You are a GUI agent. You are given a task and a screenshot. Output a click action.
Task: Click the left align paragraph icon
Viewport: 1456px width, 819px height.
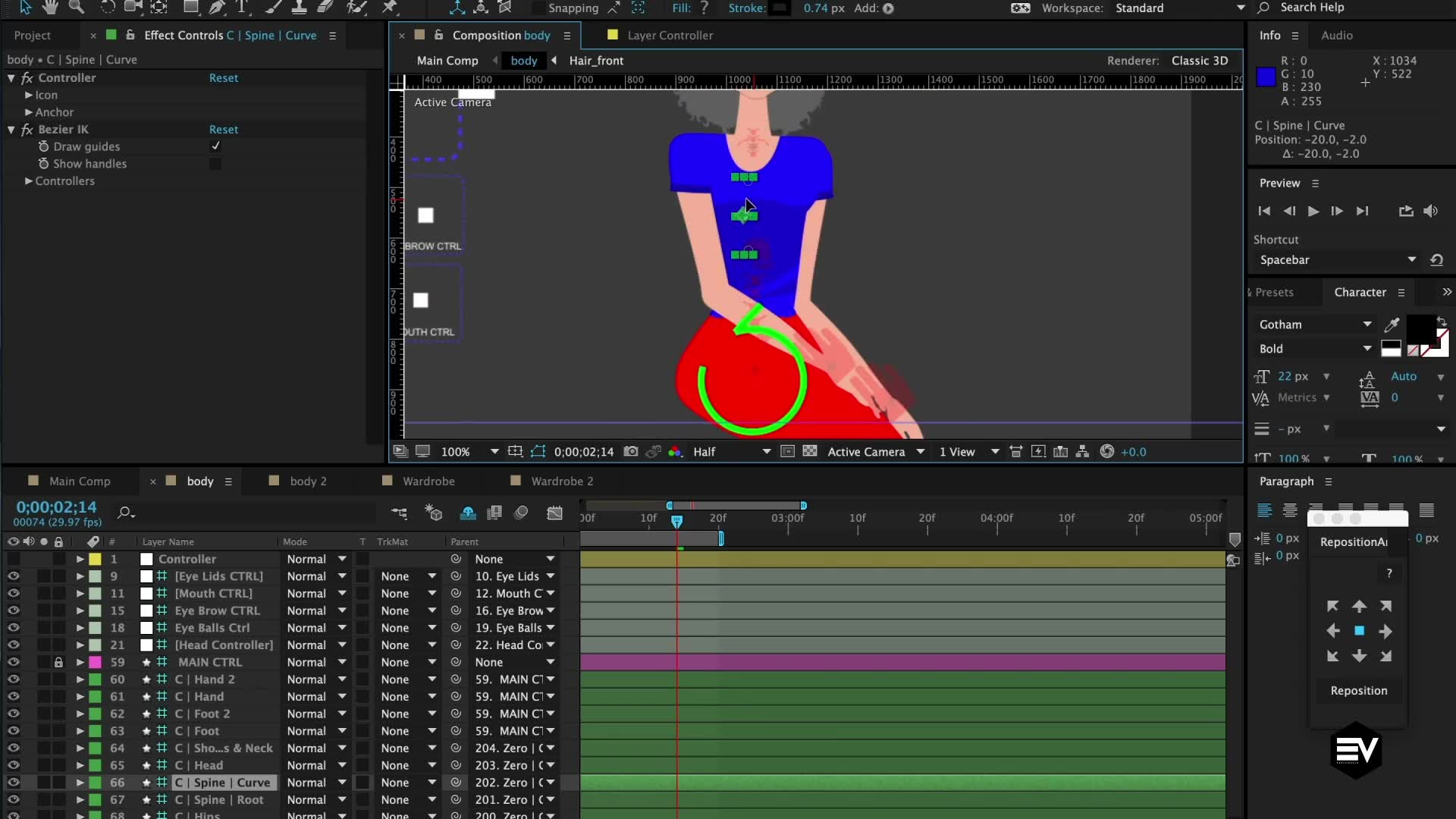tap(1264, 510)
